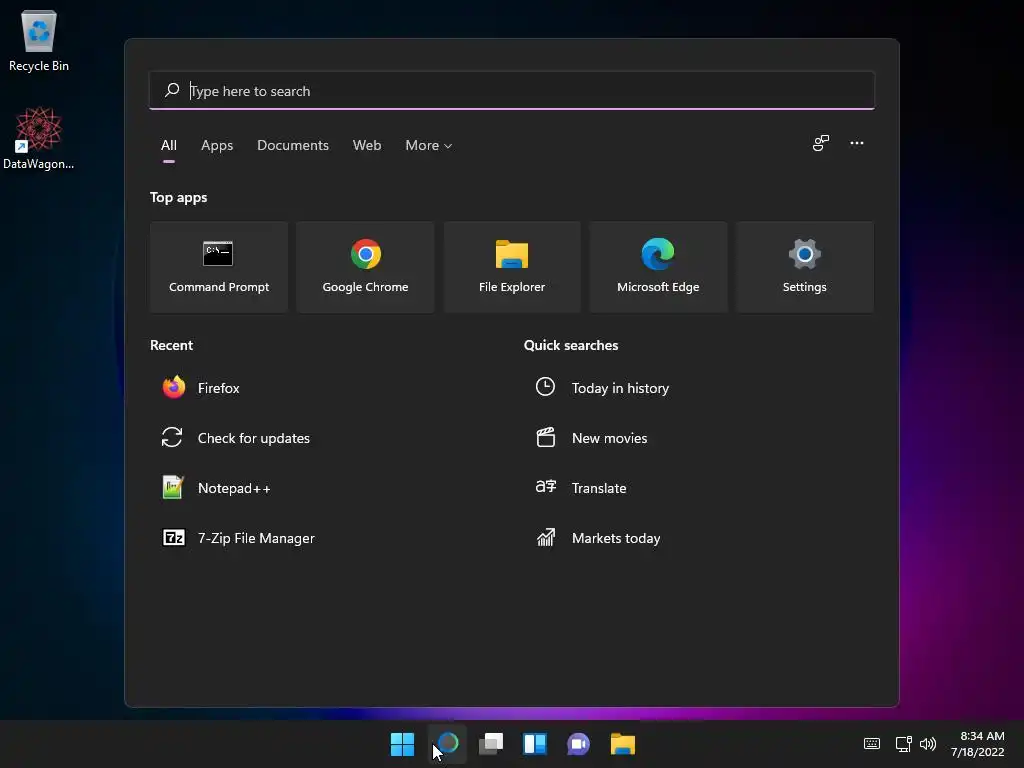This screenshot has height=768, width=1024.
Task: Click the Search icon on the taskbar
Action: coord(447,744)
